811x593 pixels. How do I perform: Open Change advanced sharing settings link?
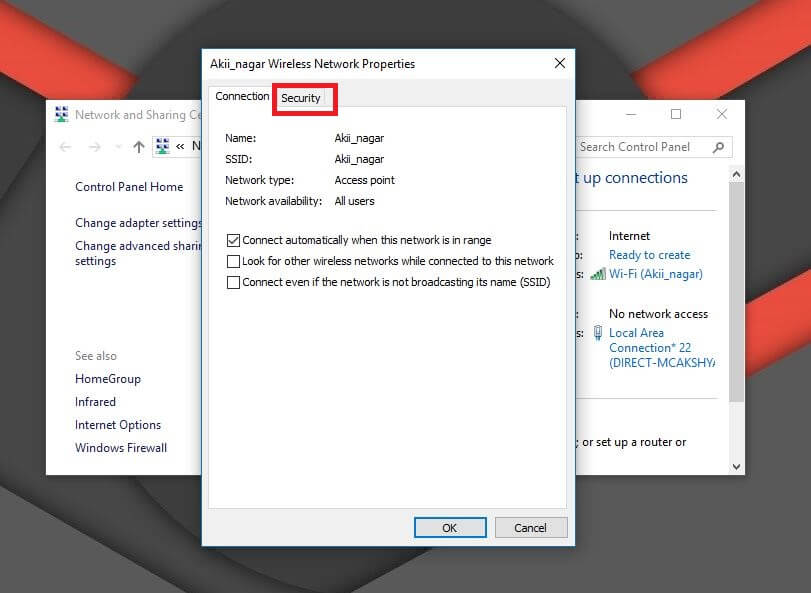138,253
